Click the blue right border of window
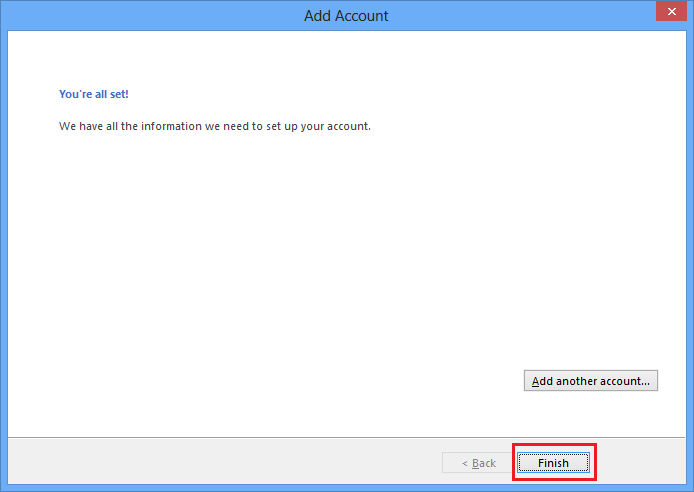The image size is (694, 492). point(690,250)
